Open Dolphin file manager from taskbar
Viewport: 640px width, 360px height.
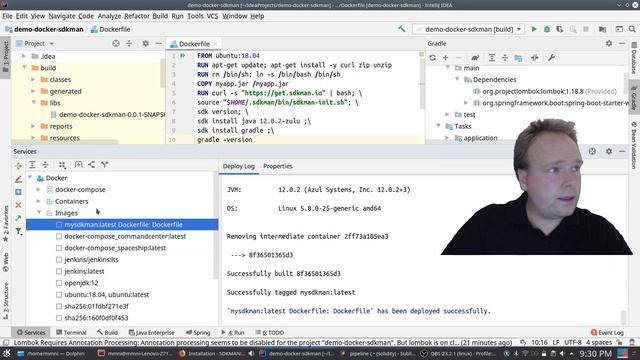pos(51,353)
